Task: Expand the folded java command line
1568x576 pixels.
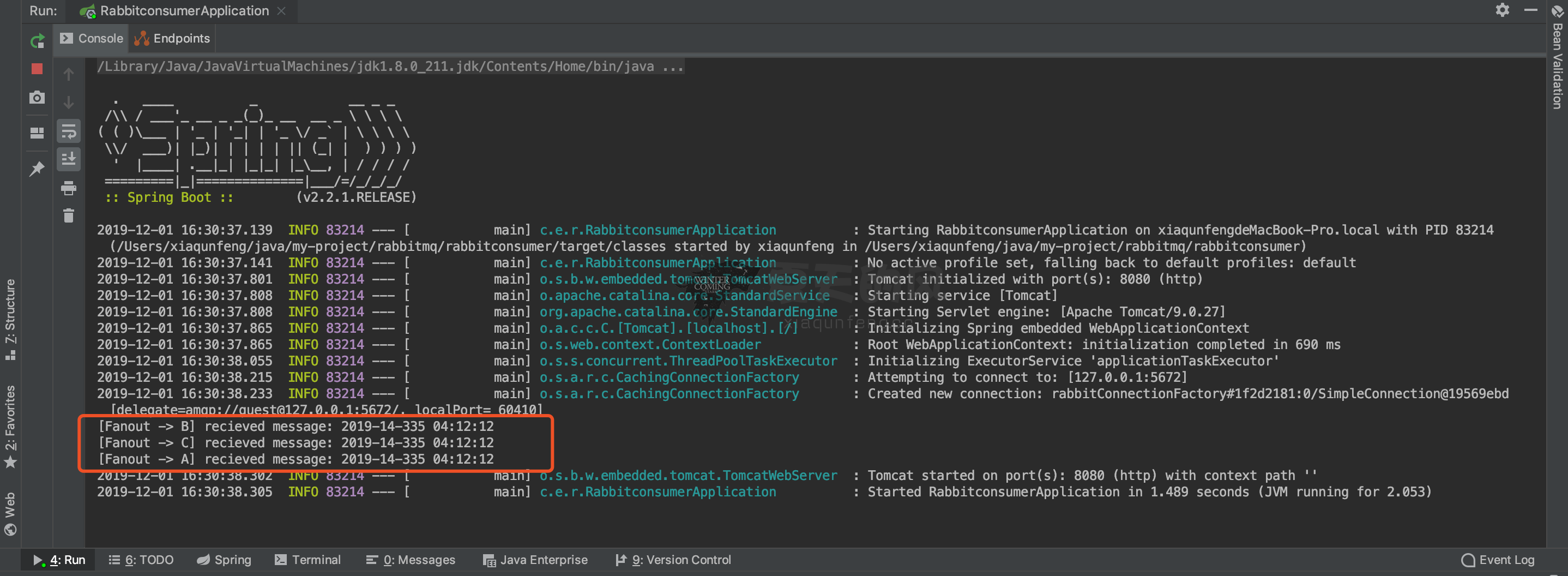Action: 390,67
